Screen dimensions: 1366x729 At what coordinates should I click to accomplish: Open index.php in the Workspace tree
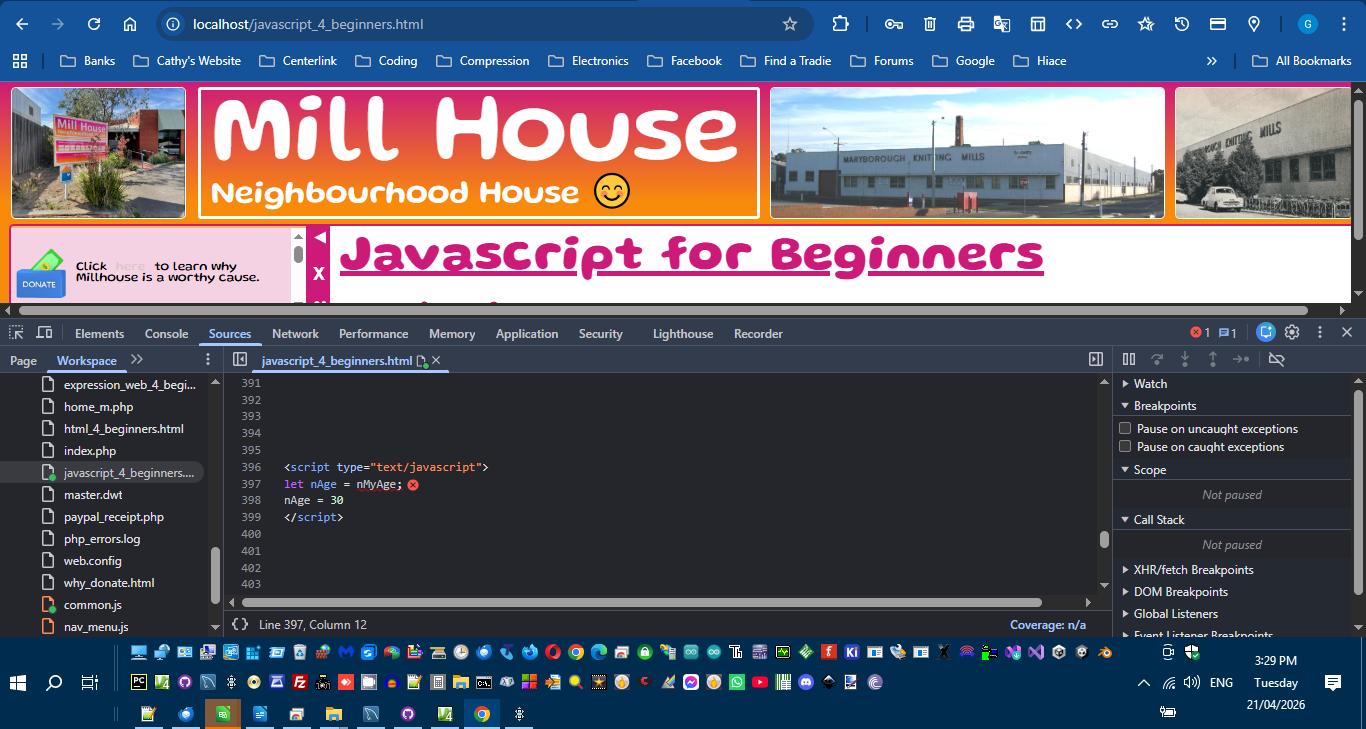pos(90,451)
